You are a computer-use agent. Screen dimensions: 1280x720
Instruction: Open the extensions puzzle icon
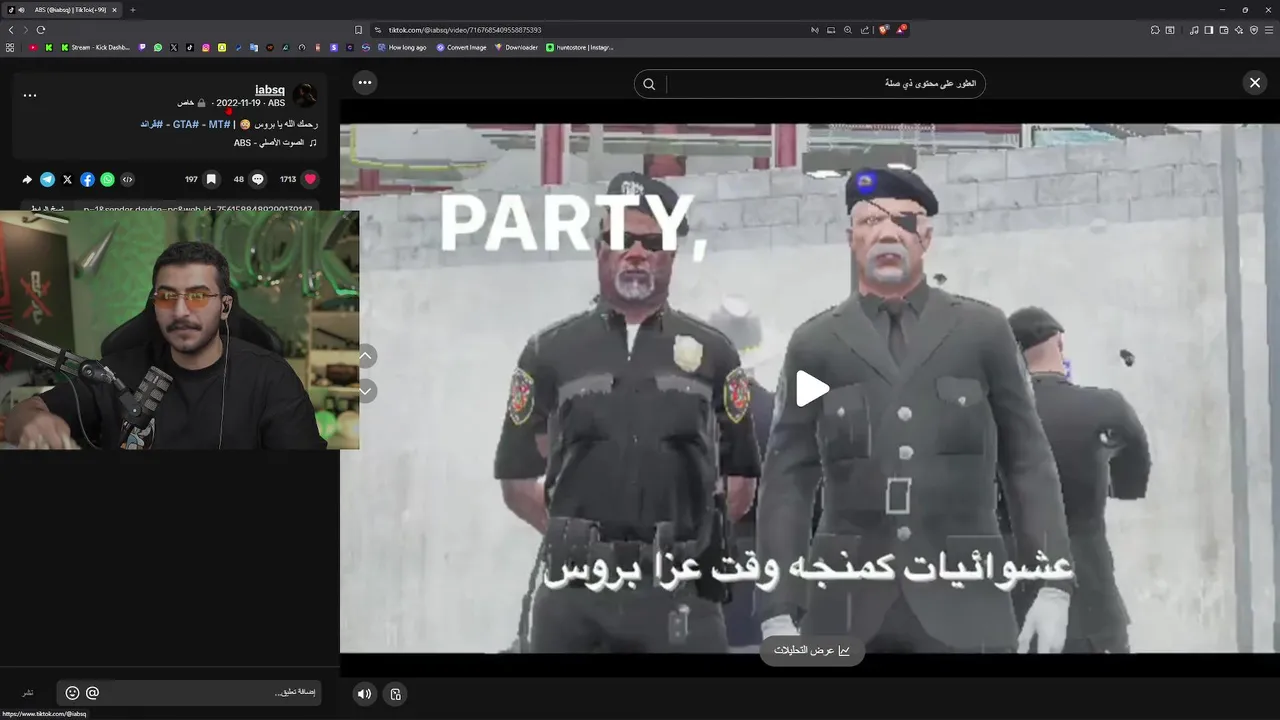1155,30
